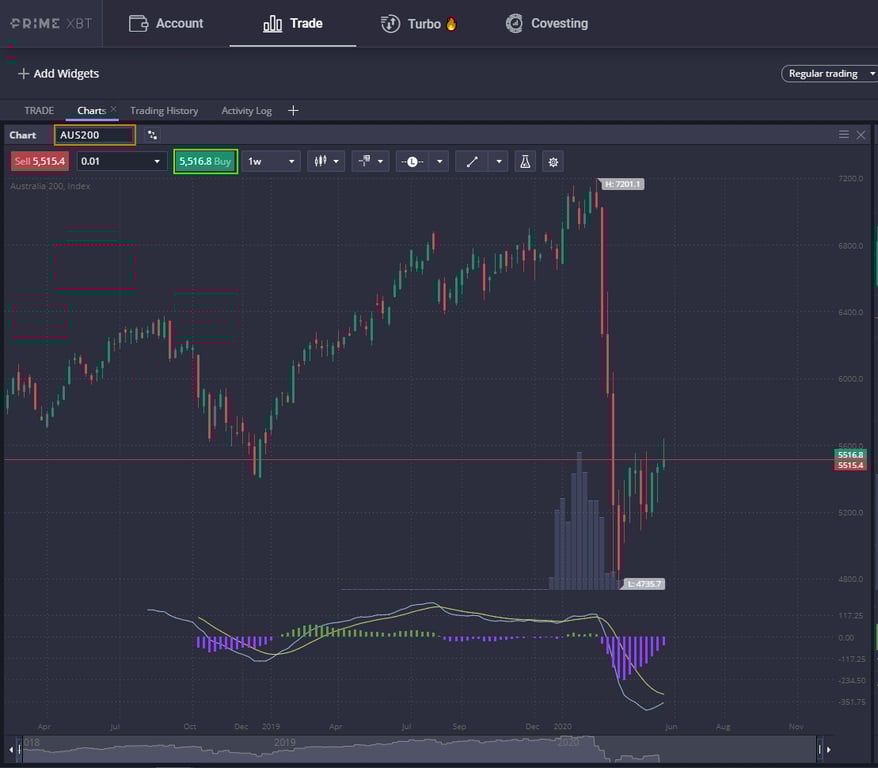Viewport: 878px width, 768px height.
Task: Click the AUS200 symbol input field
Action: (x=95, y=134)
